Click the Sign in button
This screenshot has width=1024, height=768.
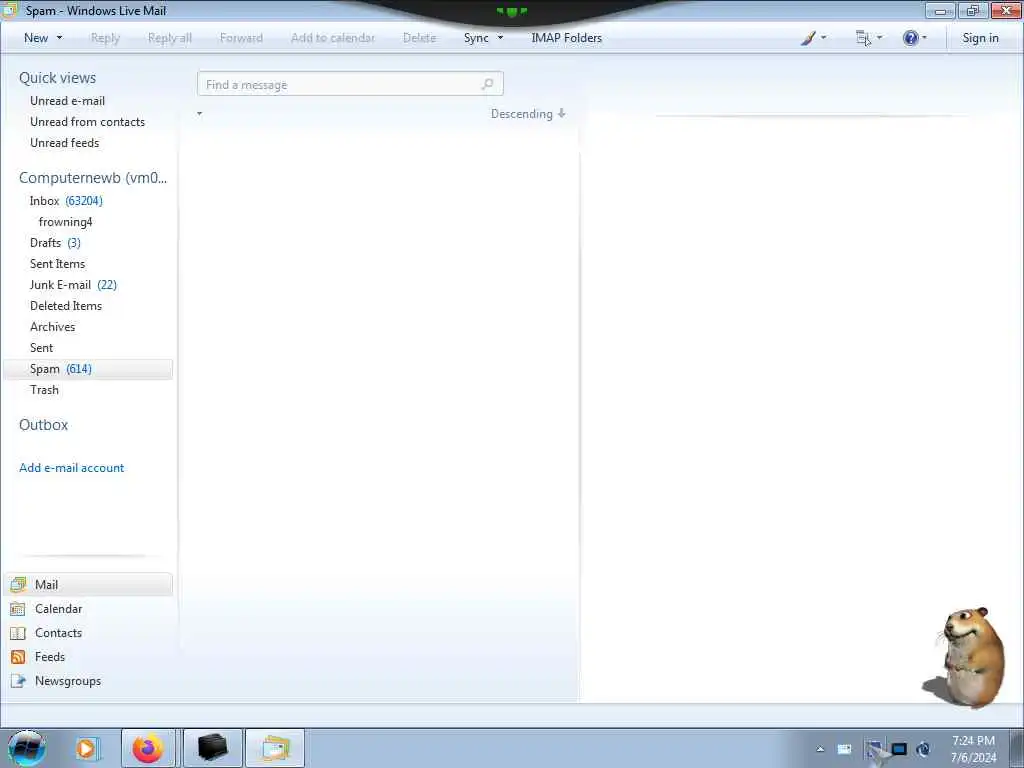[980, 38]
